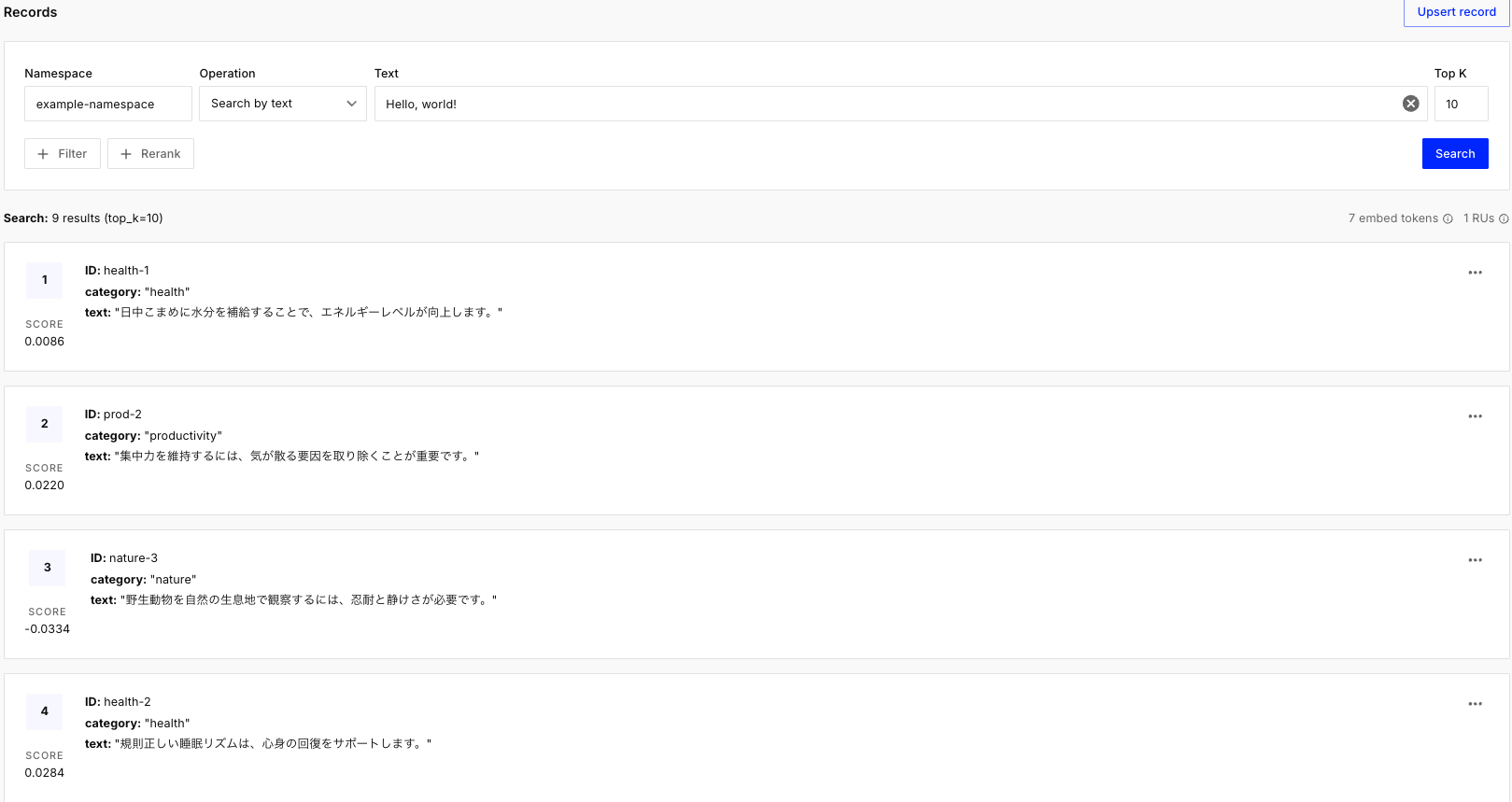This screenshot has width=1512, height=802.
Task: Add a Filter to the search
Action: [x=63, y=154]
